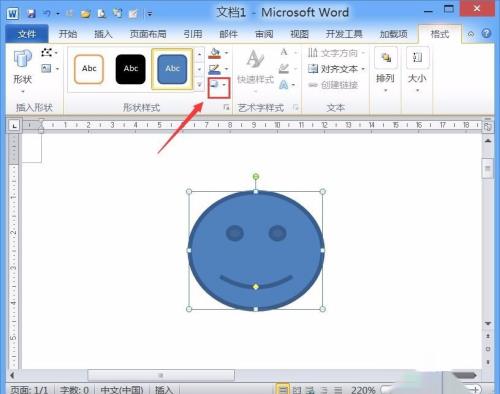Viewport: 500px width, 394px height.
Task: Click the Previous Page double arrow button
Action: (x=488, y=336)
